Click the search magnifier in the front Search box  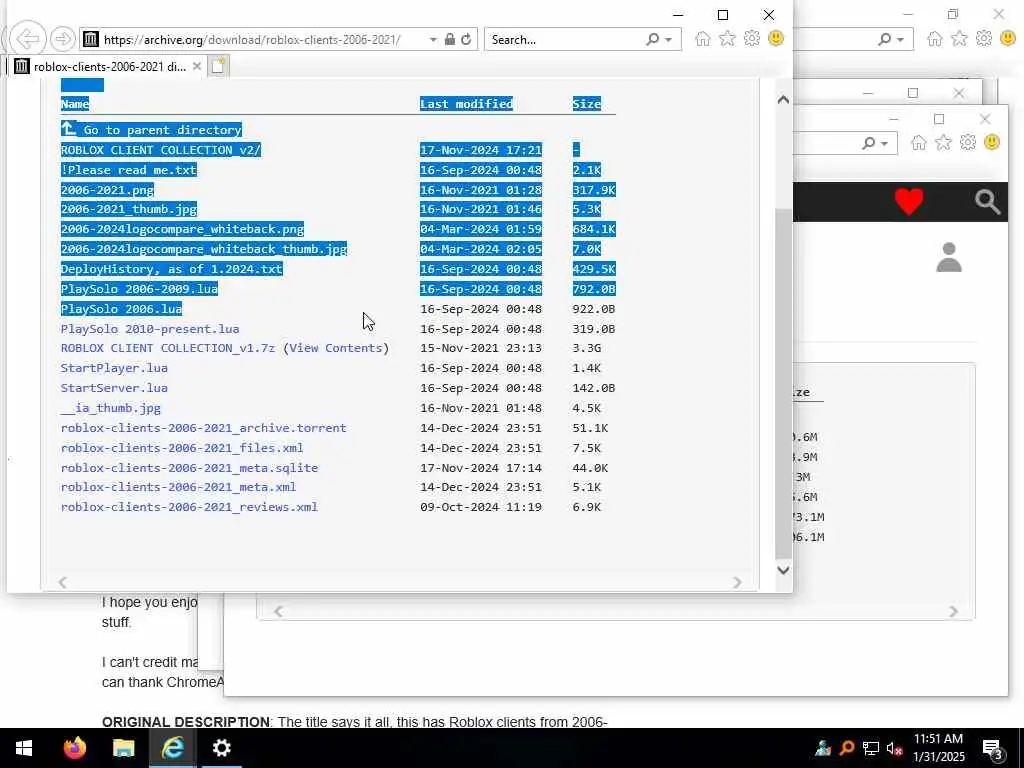(x=652, y=39)
